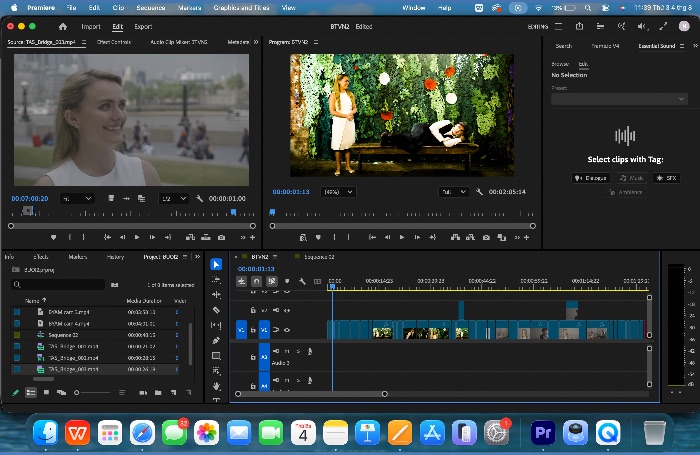Open Quick Export share icon in header

pyautogui.click(x=579, y=26)
